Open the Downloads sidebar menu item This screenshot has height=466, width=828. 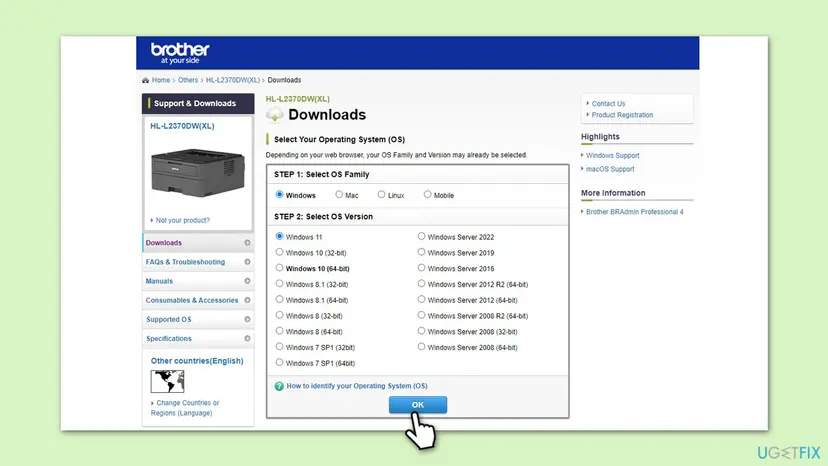198,243
